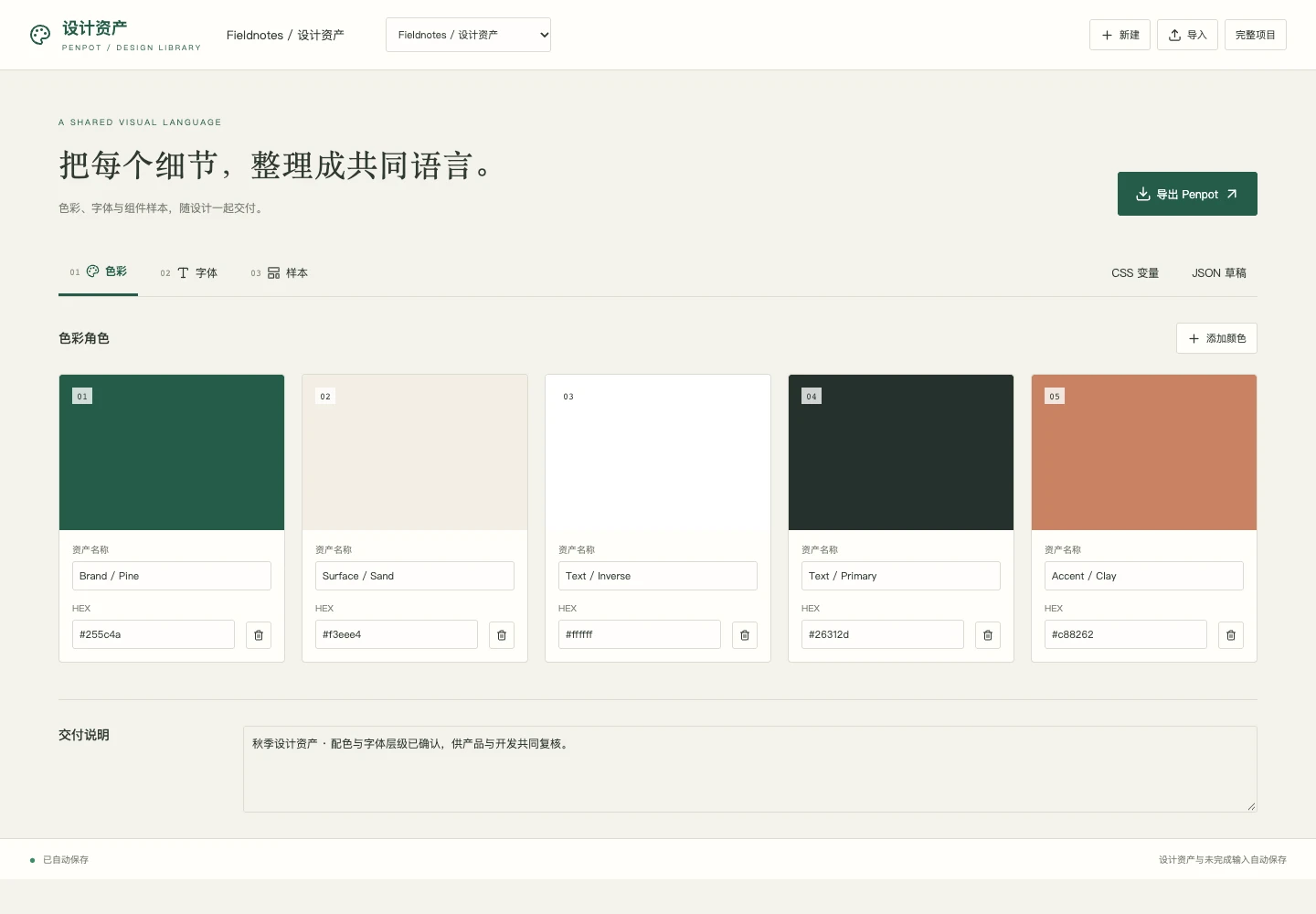
Task: Click the 已自动保存 status text
Action: click(x=66, y=860)
